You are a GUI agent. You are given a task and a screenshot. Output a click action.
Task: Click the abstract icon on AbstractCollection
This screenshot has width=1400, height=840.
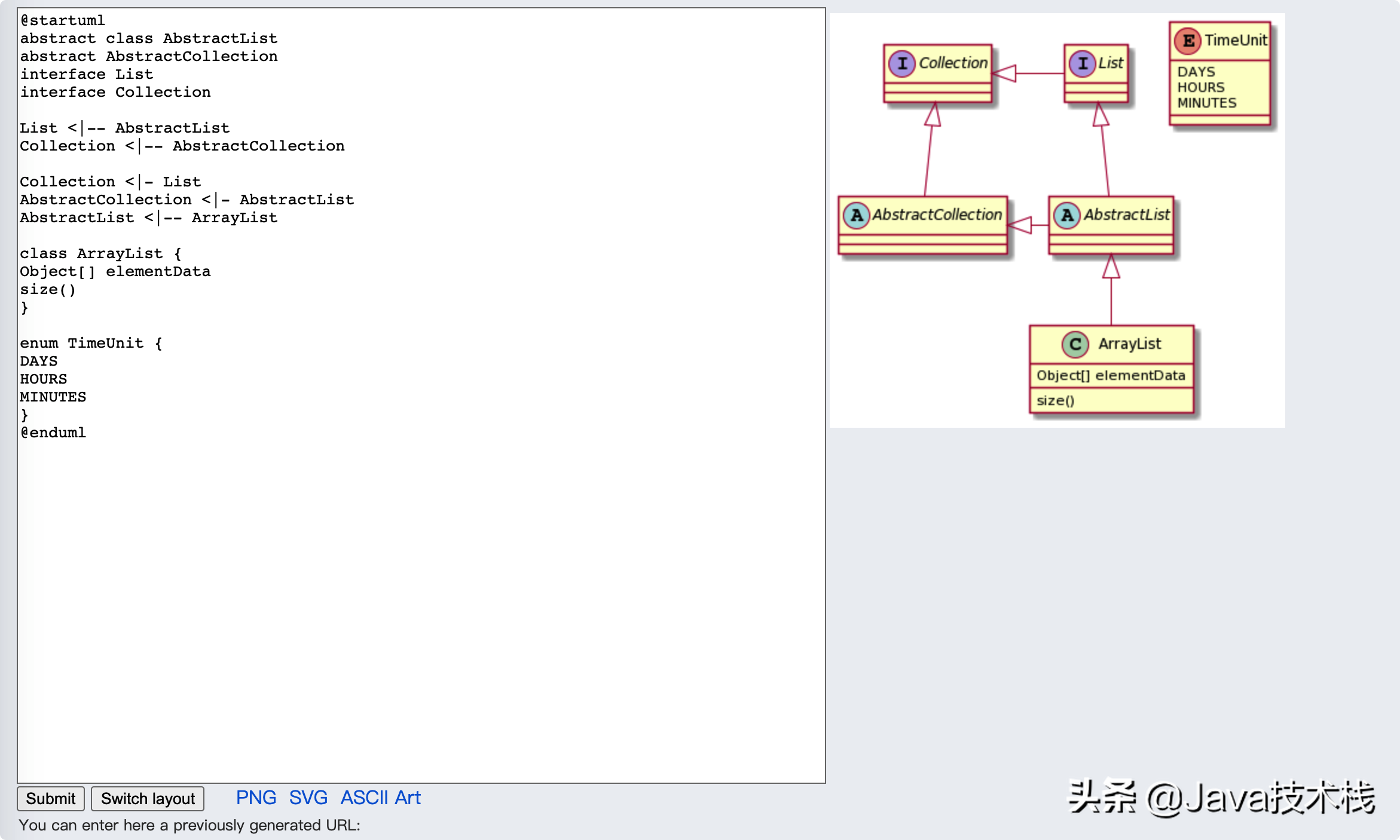point(857,215)
